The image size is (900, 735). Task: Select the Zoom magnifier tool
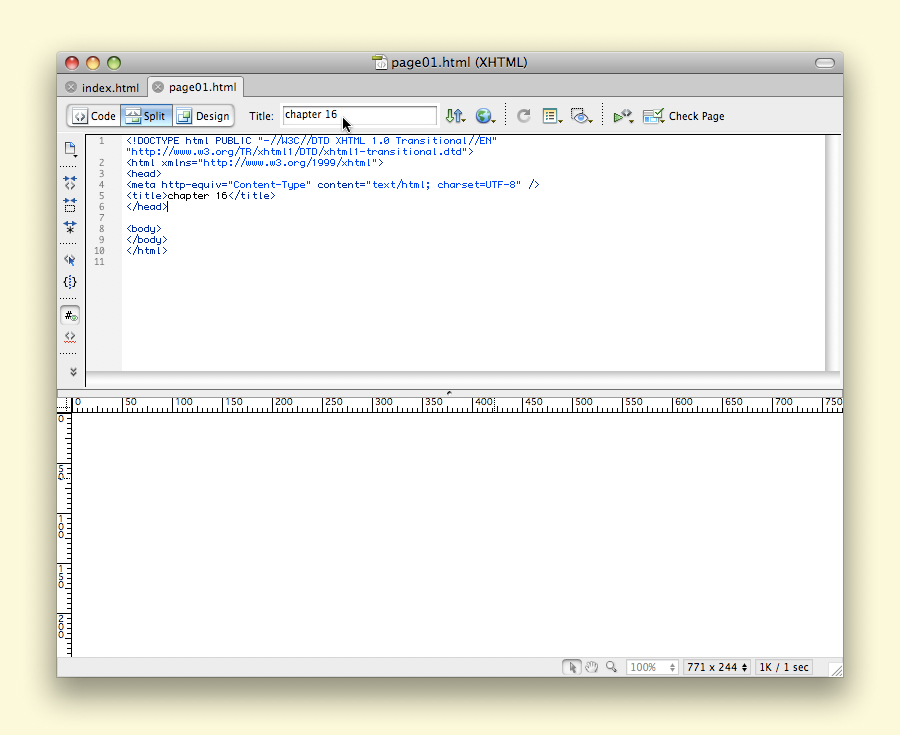pyautogui.click(x=611, y=667)
